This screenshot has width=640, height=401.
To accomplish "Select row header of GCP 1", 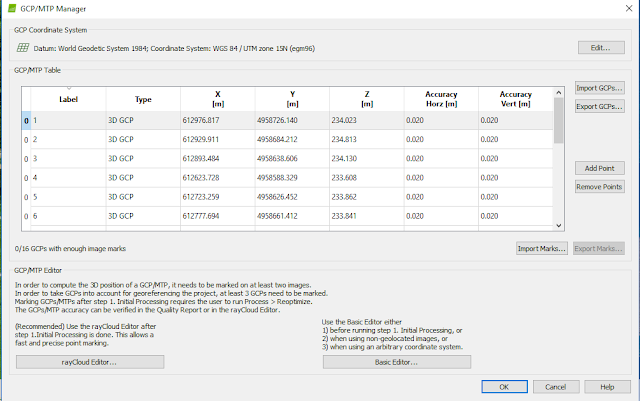I will click(26, 120).
